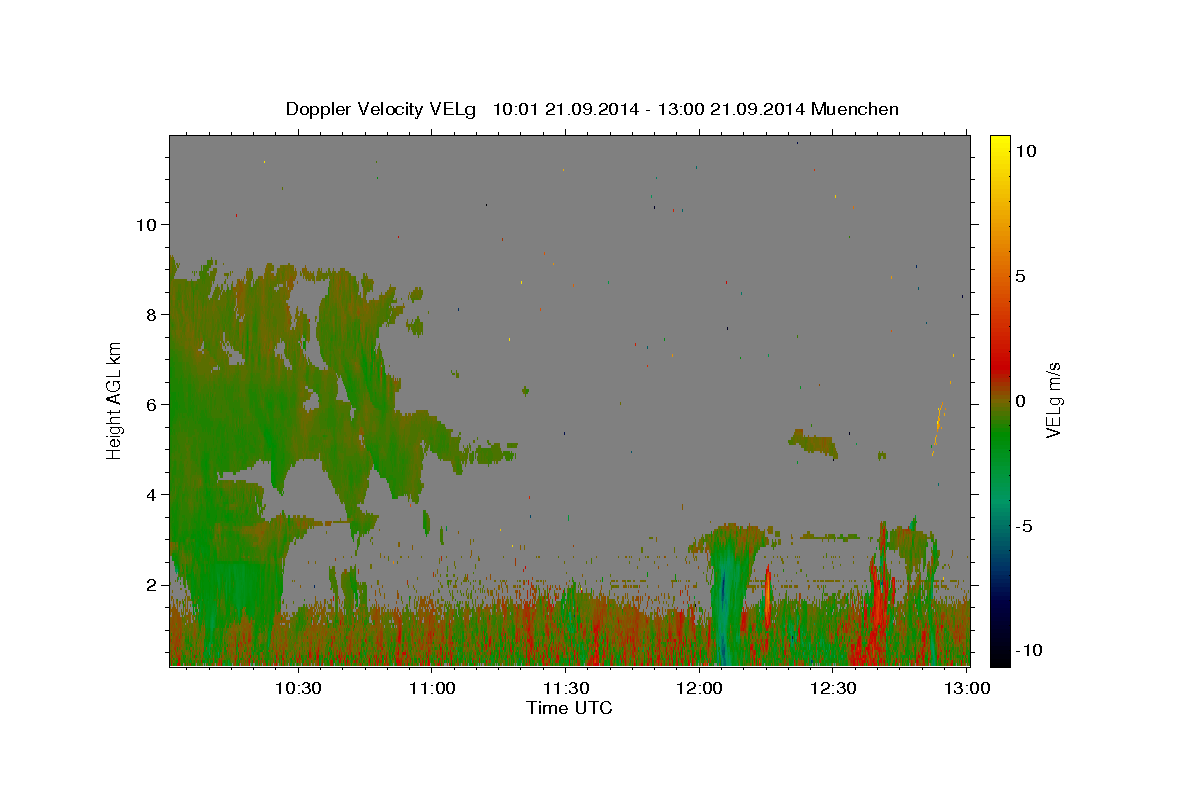
Task: Click the yellow diagonal streak near 6 km
Action: [x=938, y=428]
